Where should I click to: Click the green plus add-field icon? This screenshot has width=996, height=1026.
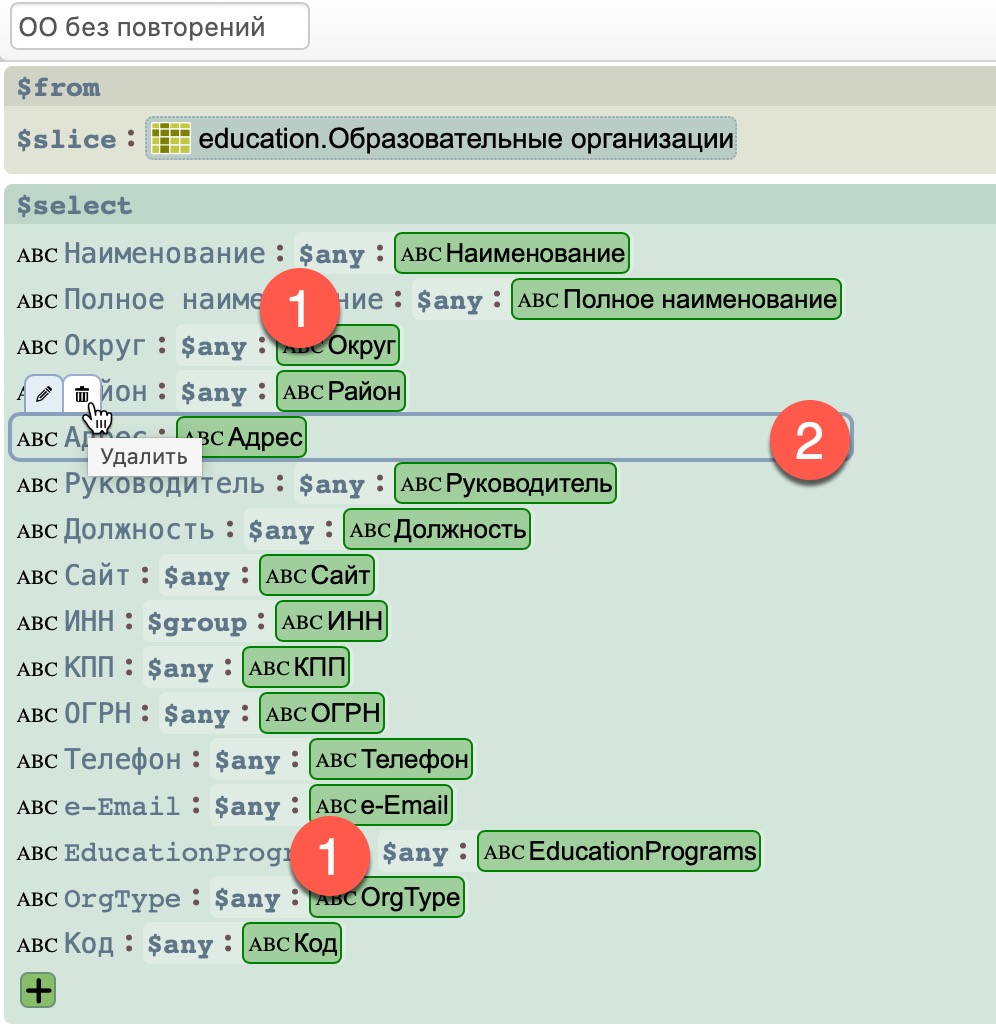[38, 990]
